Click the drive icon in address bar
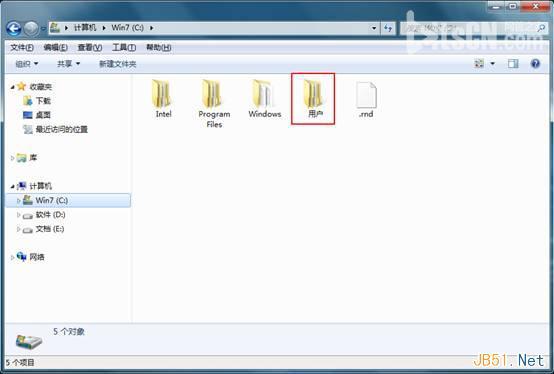 pos(55,27)
